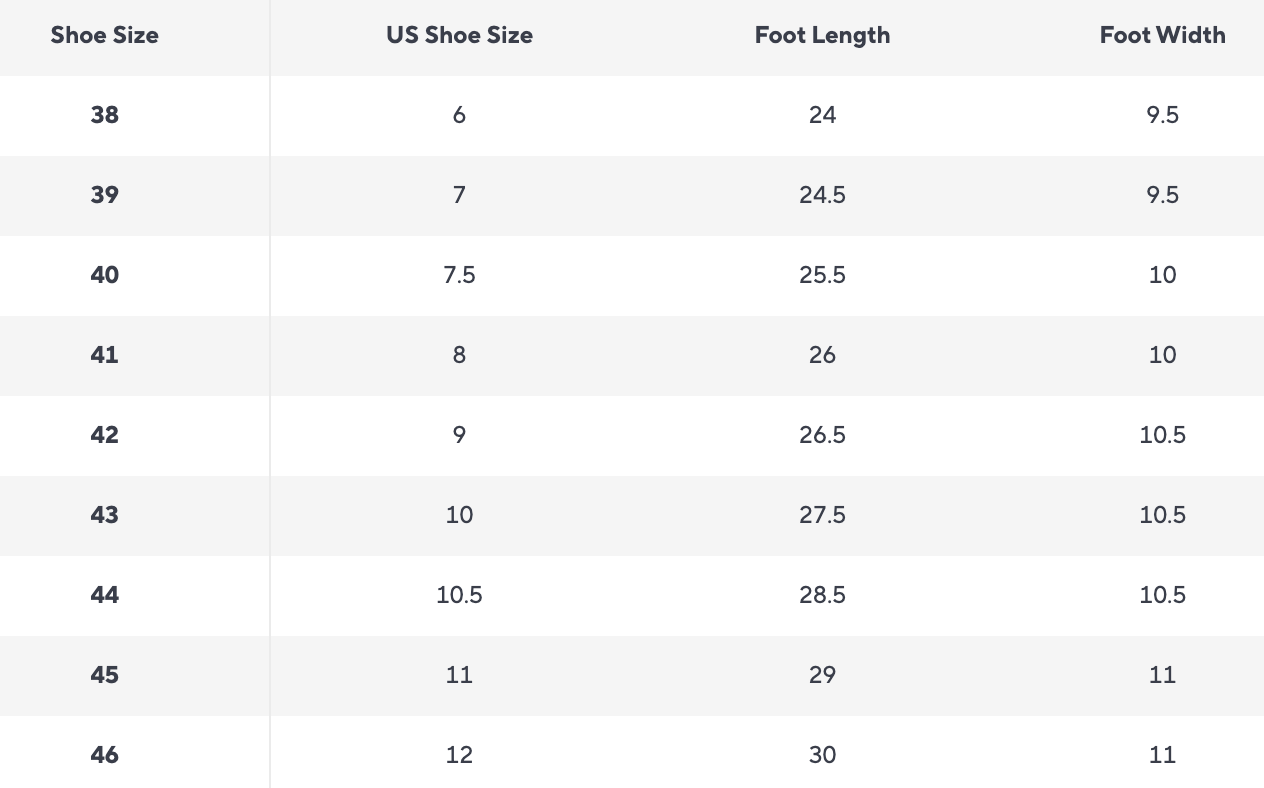Select US shoe size 8 cell
Screen dimensions: 1264x788
pyautogui.click(x=459, y=355)
